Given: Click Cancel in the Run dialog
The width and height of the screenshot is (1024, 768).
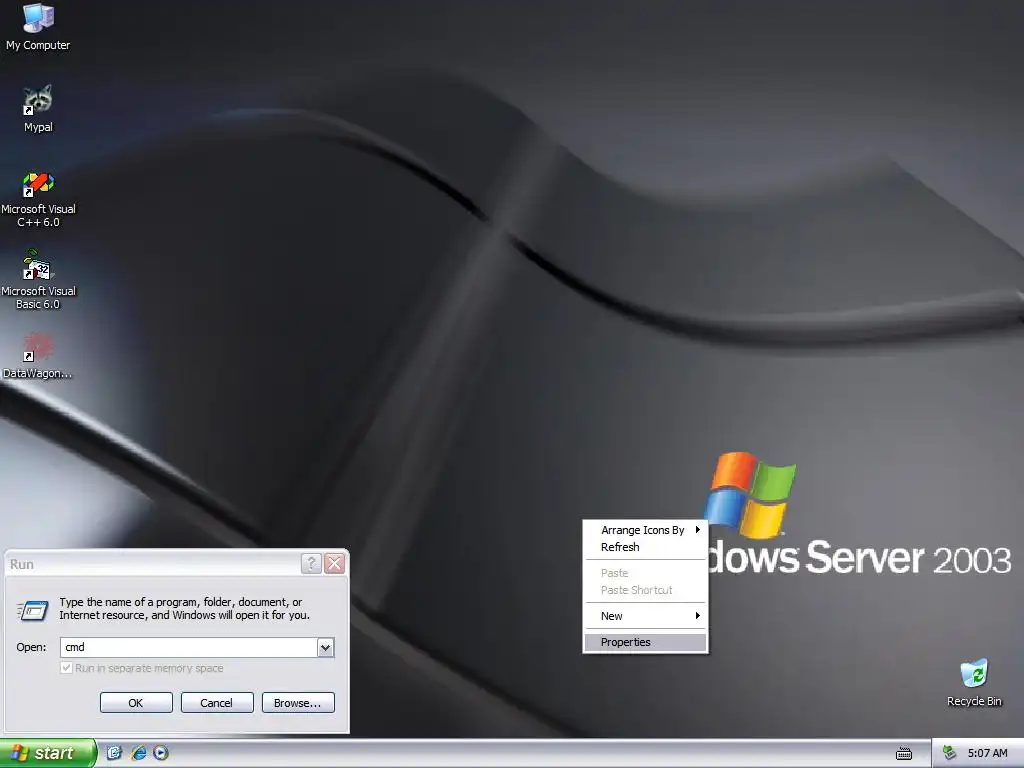Looking at the screenshot, I should tap(217, 703).
